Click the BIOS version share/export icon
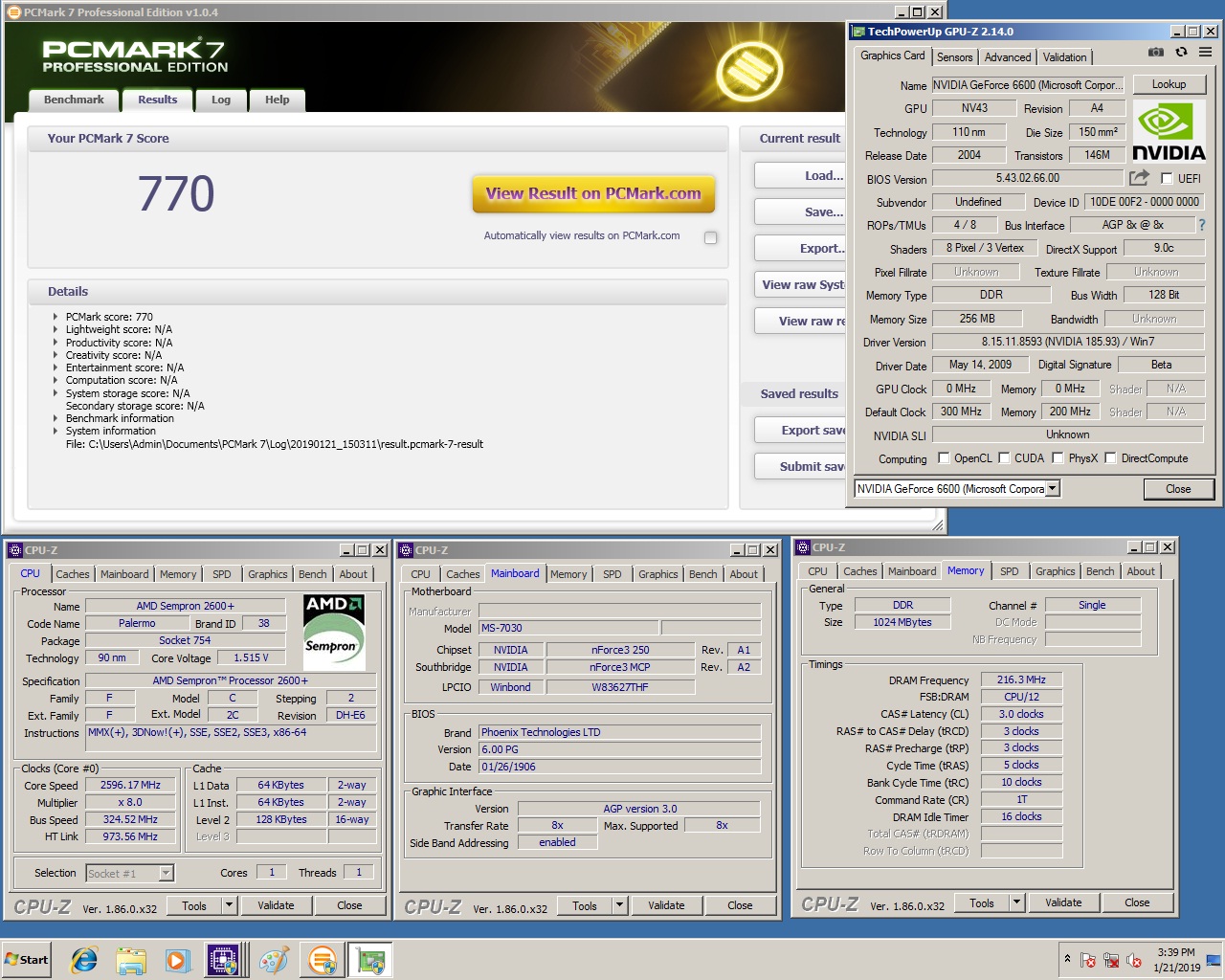The height and width of the screenshot is (980, 1225). [x=1139, y=177]
